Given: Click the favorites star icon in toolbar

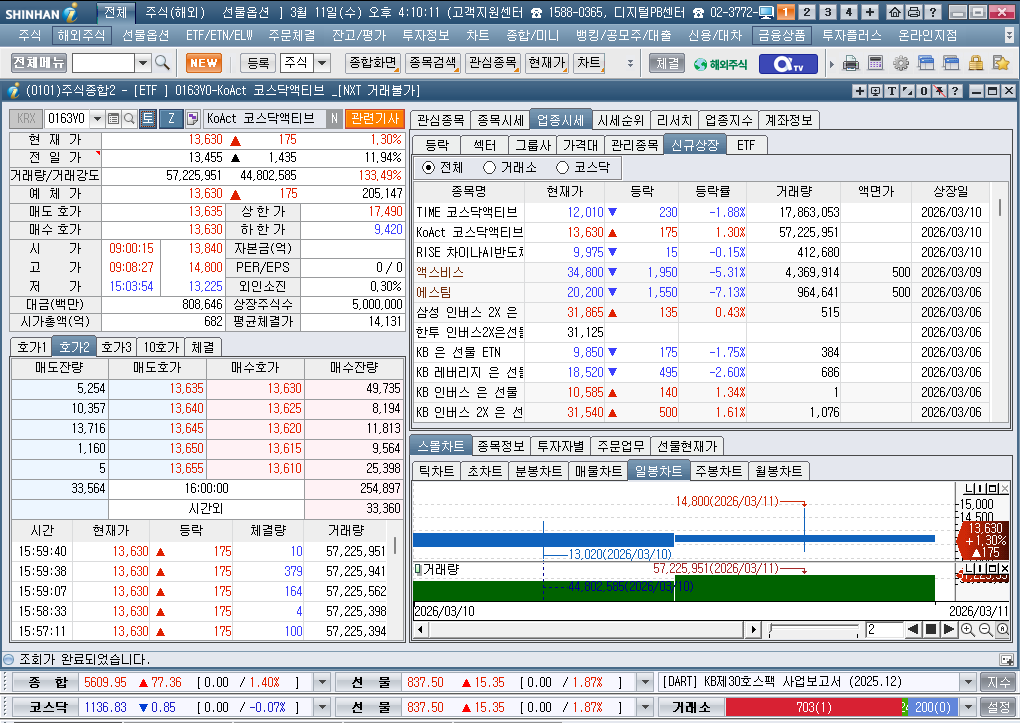Looking at the screenshot, I should (1000, 63).
